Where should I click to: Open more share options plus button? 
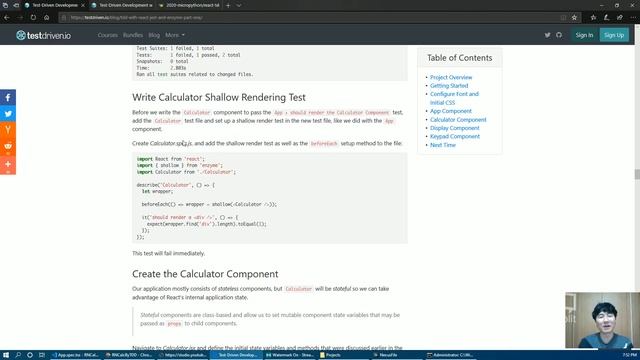tap(8, 164)
